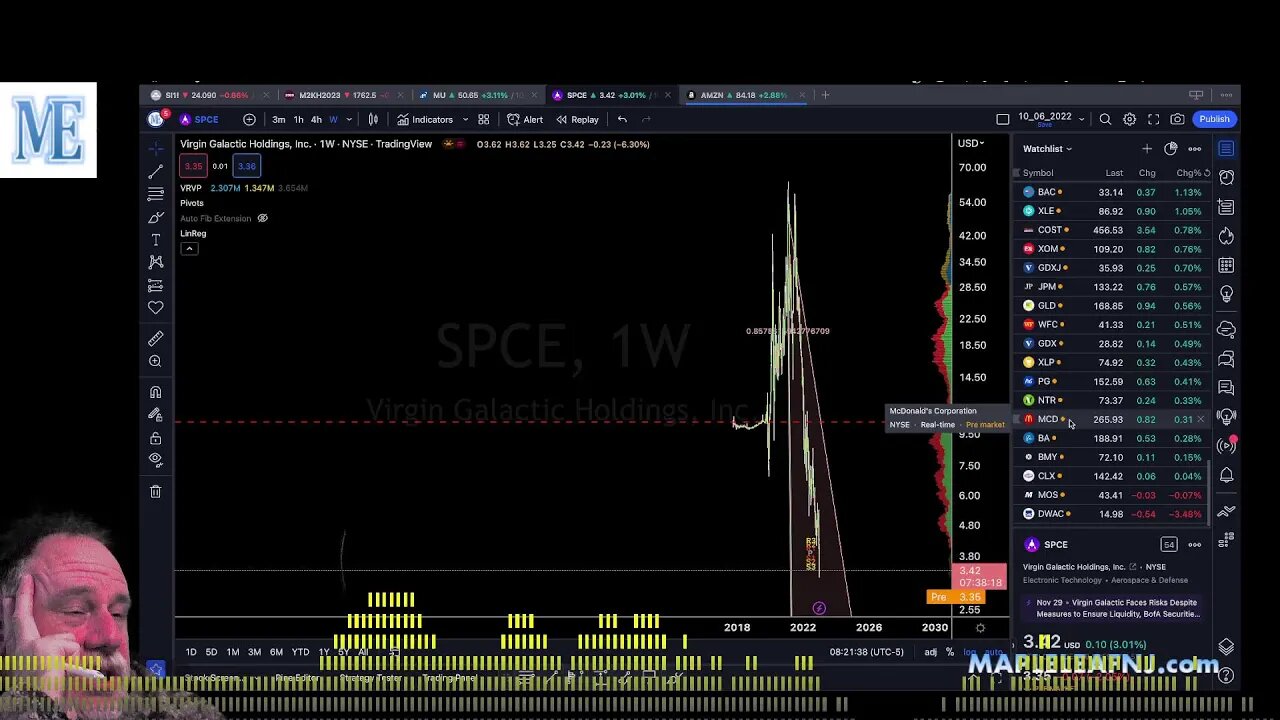Open the watchlist advanced view pie icon
This screenshot has width=1280, height=720.
1171,149
